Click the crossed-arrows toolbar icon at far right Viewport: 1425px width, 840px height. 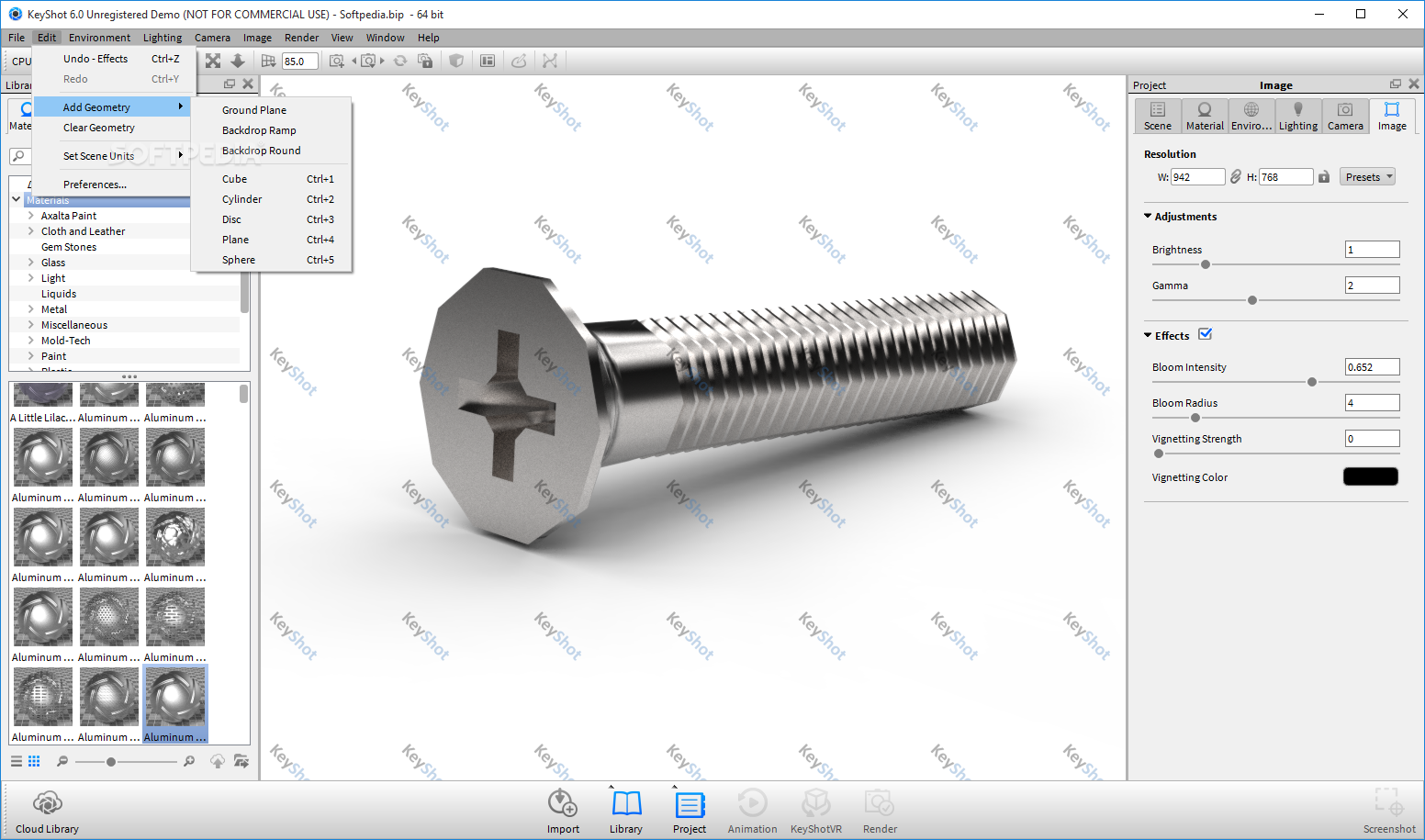point(550,61)
